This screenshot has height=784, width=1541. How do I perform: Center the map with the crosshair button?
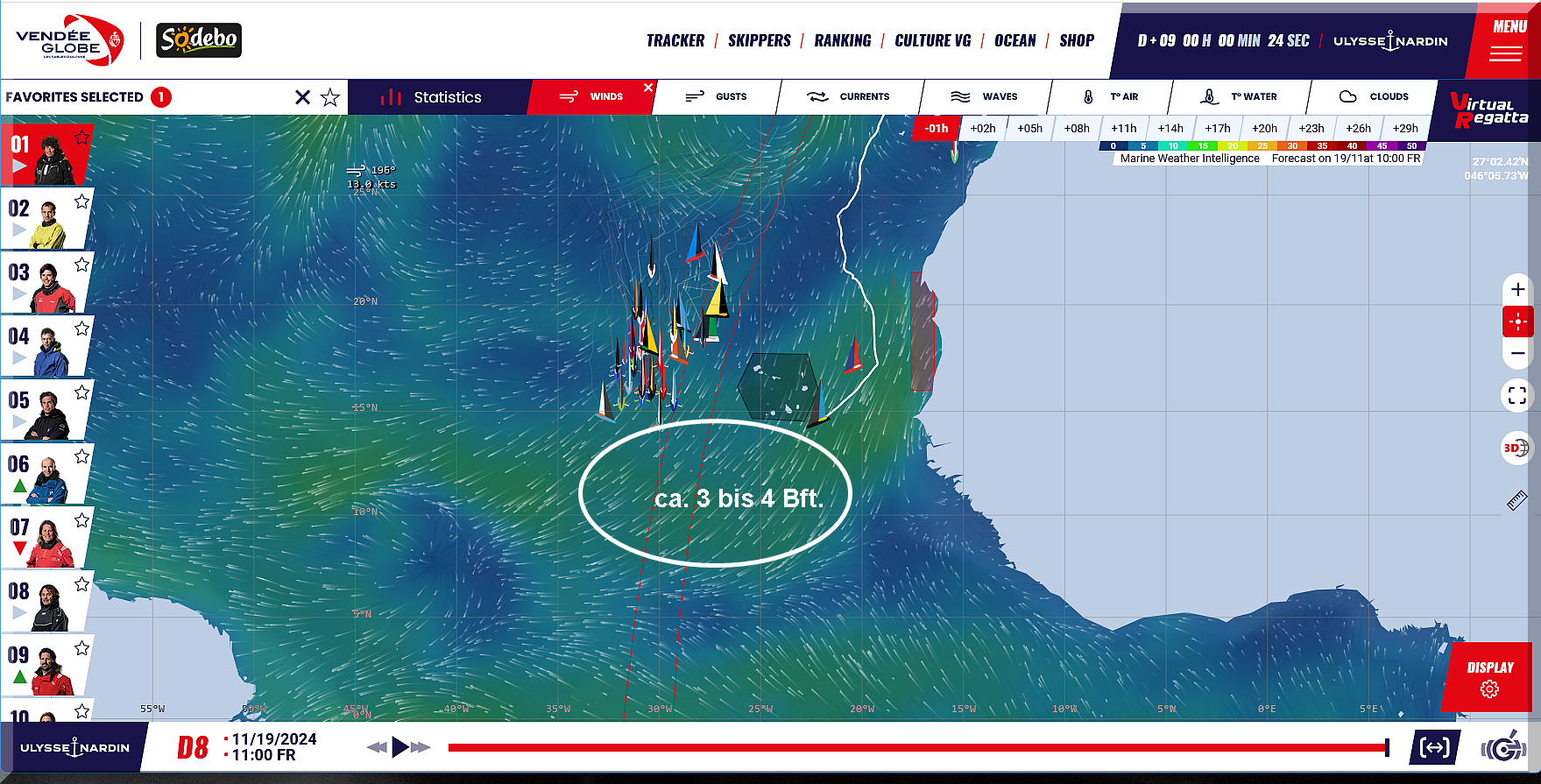[1517, 321]
